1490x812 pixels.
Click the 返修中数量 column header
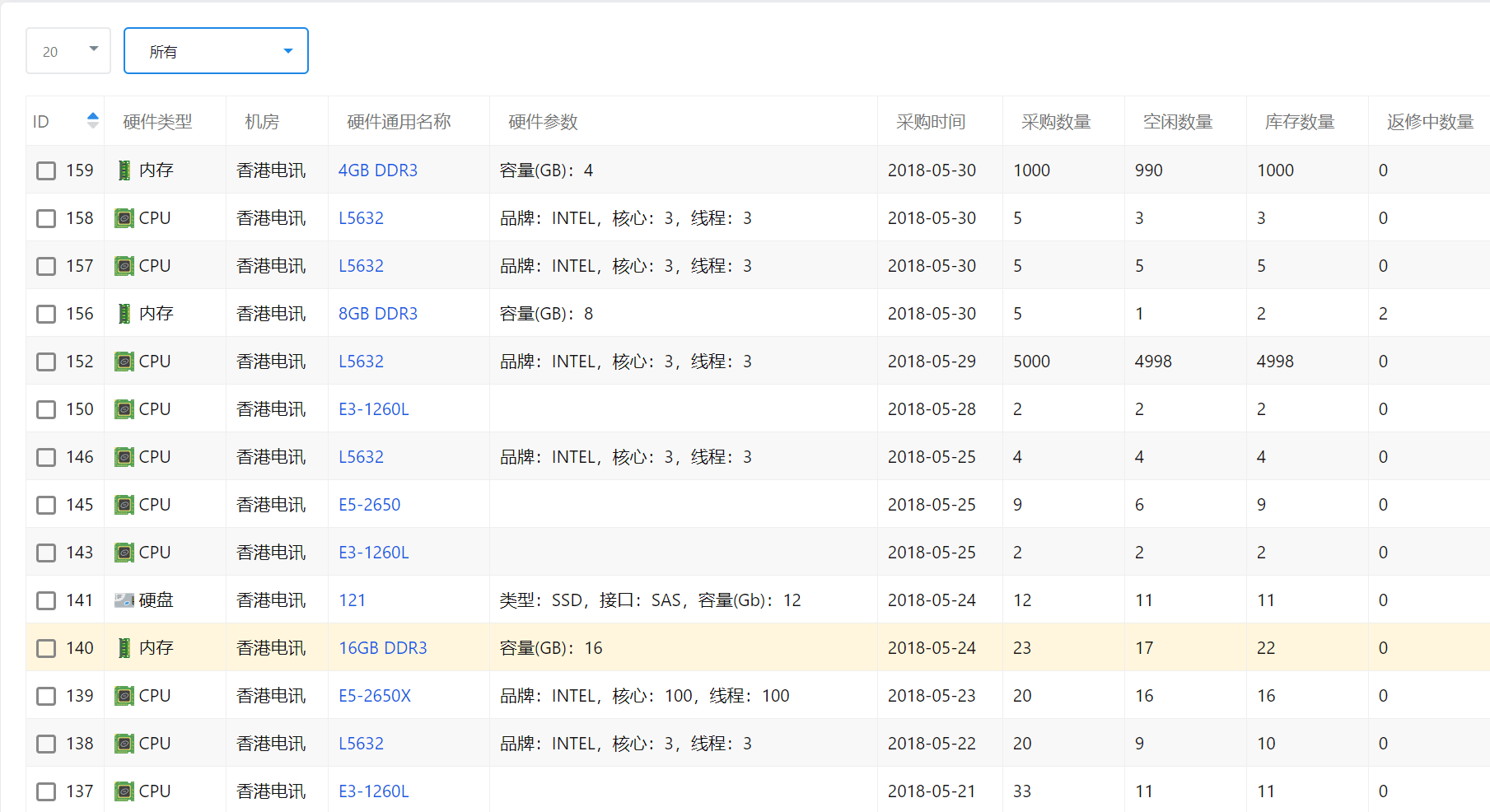pos(1430,122)
